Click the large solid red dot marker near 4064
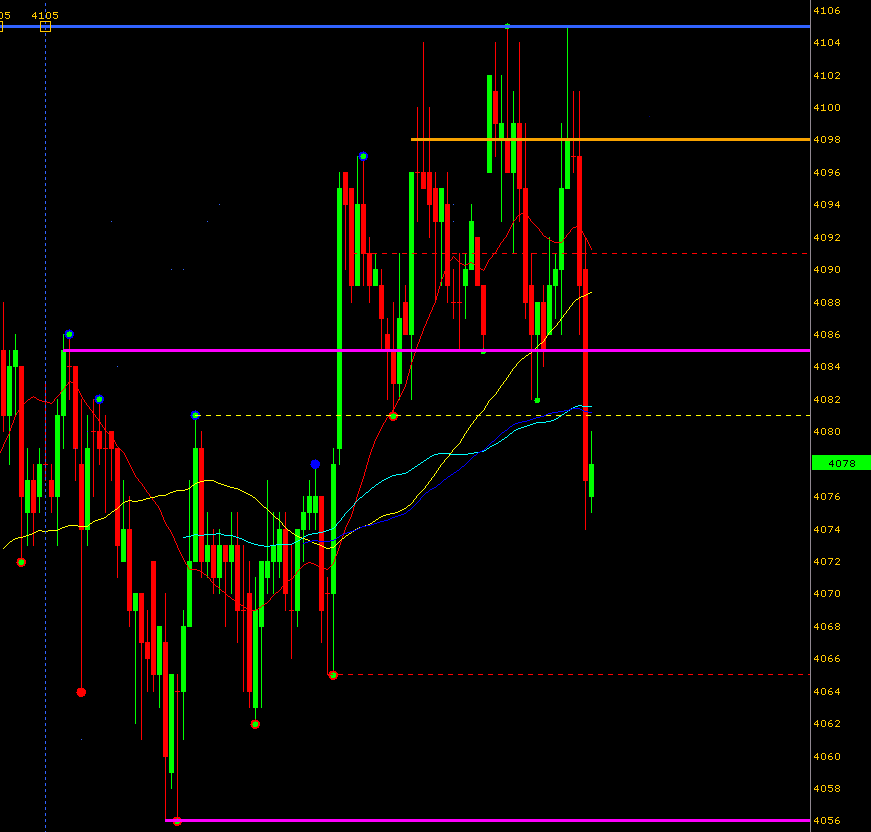 pyautogui.click(x=81, y=692)
